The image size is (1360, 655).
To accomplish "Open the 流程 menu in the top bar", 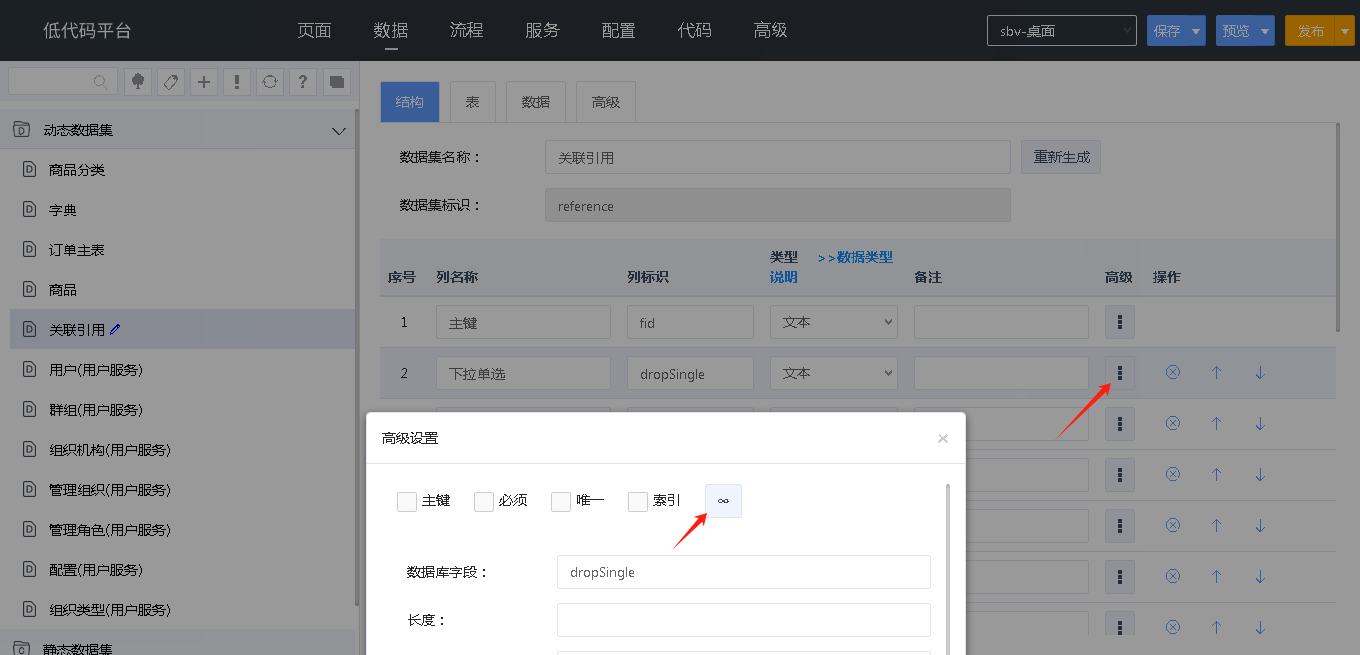I will click(x=466, y=31).
